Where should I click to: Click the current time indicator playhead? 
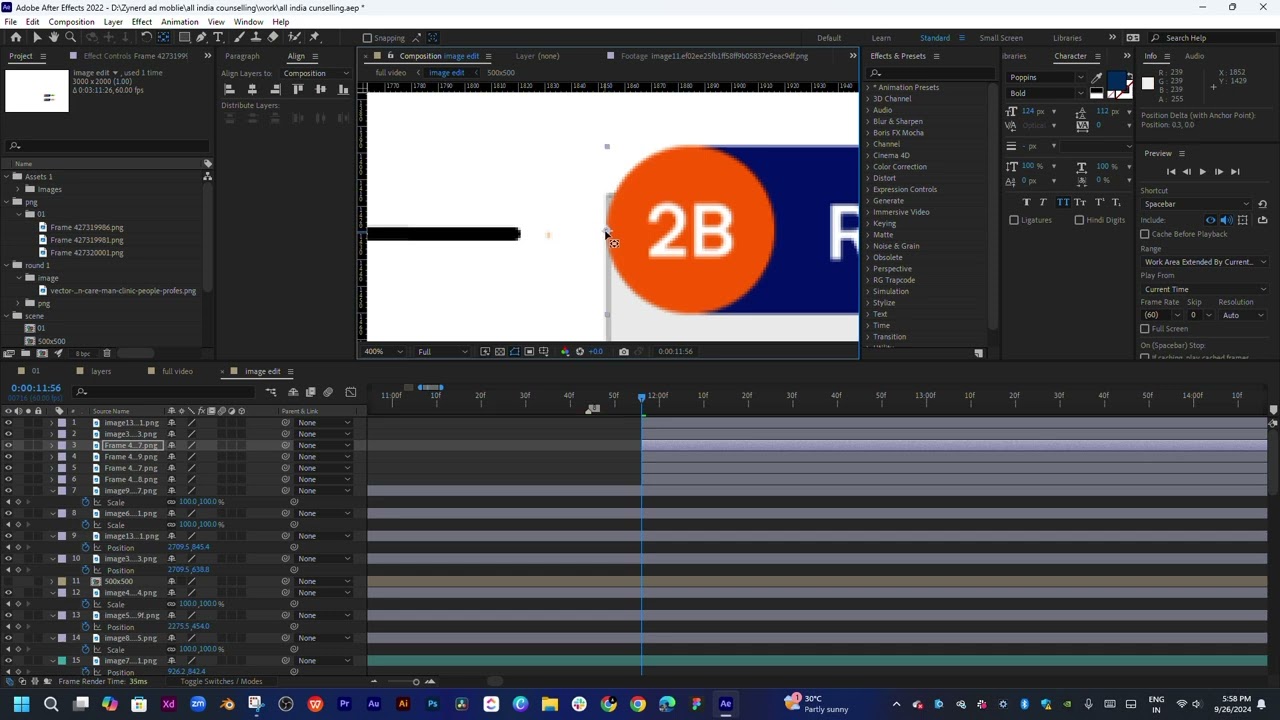(x=641, y=397)
